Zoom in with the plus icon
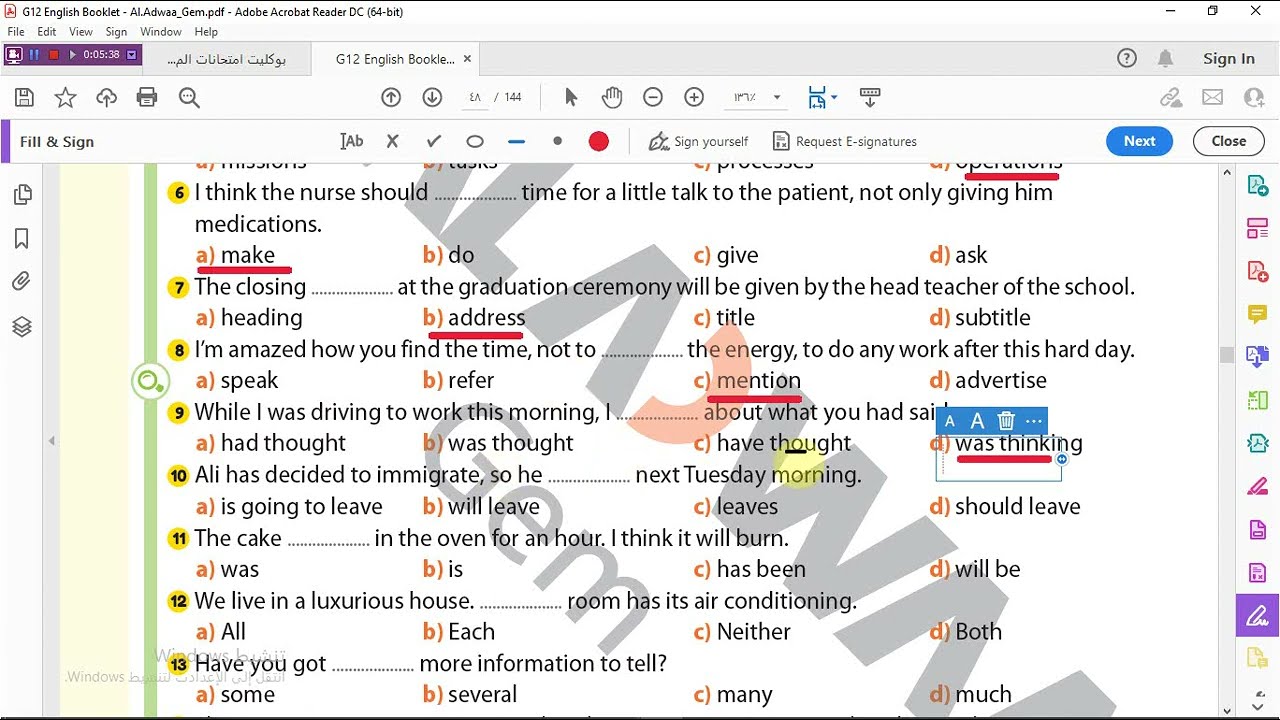 [694, 97]
